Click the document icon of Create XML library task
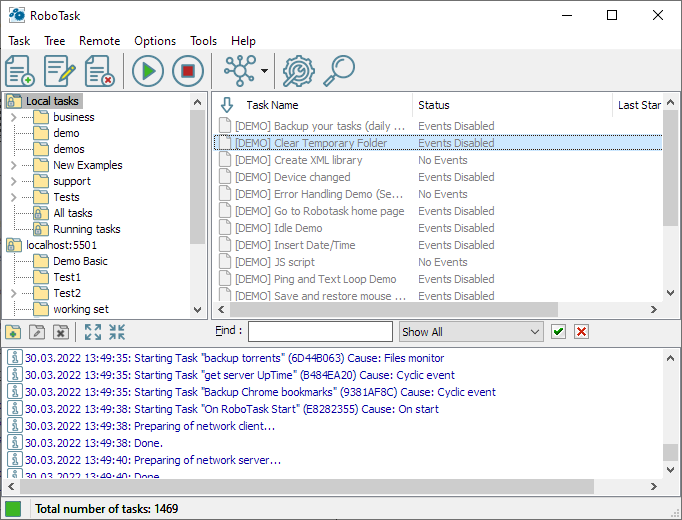The height and width of the screenshot is (520, 682). [x=225, y=160]
